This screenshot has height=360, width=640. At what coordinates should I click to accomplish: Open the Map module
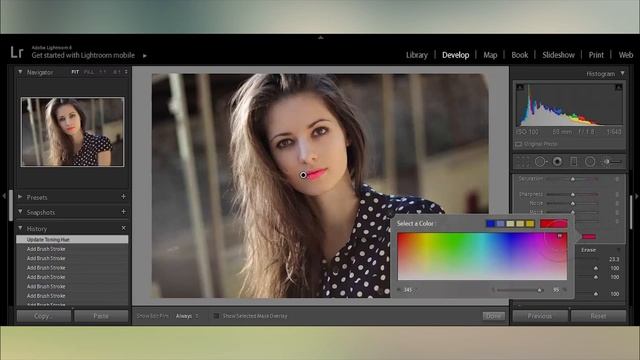click(x=490, y=55)
